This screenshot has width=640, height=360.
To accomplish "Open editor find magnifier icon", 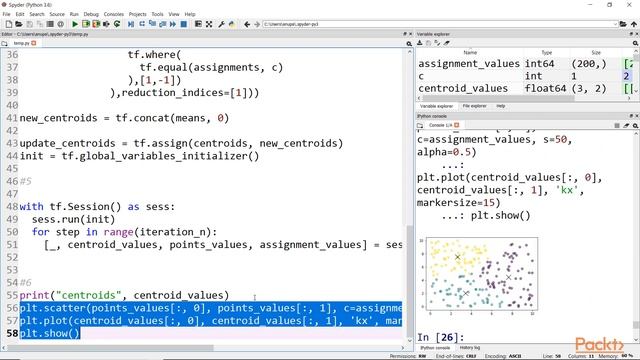I will pos(409,43).
